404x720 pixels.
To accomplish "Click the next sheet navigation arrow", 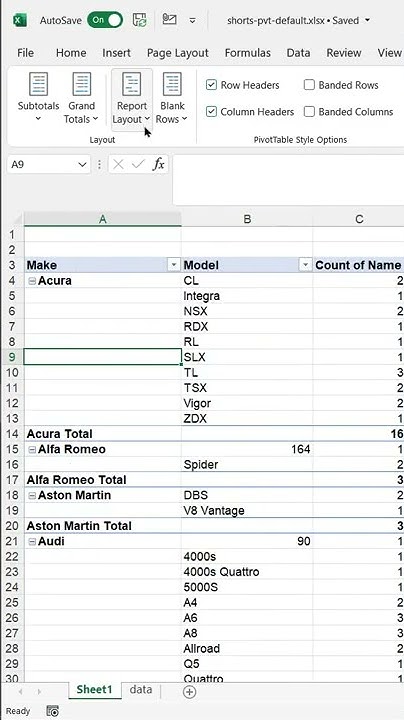I will (x=39, y=692).
